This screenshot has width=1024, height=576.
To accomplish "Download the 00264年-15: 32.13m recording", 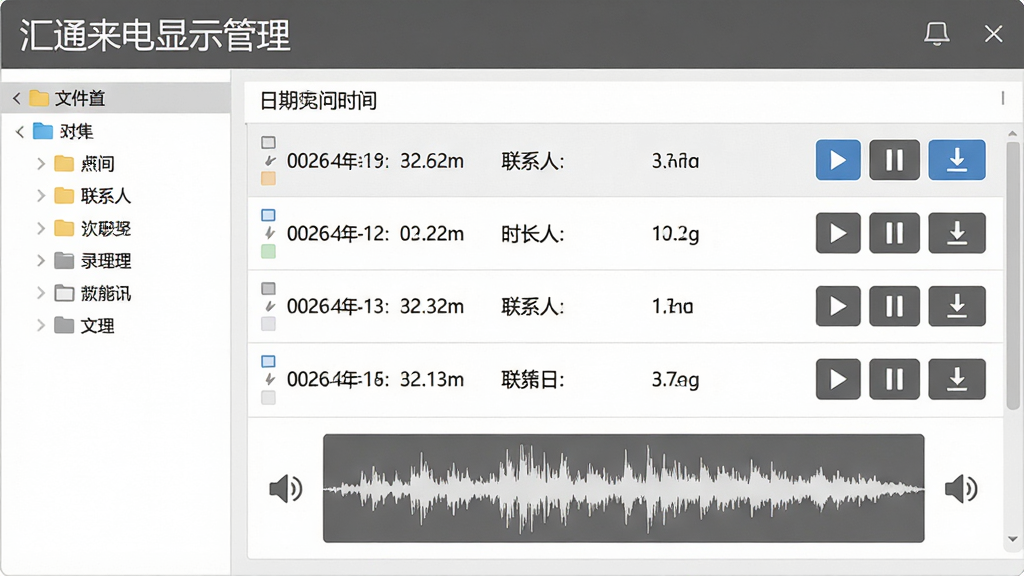I will coord(957,379).
